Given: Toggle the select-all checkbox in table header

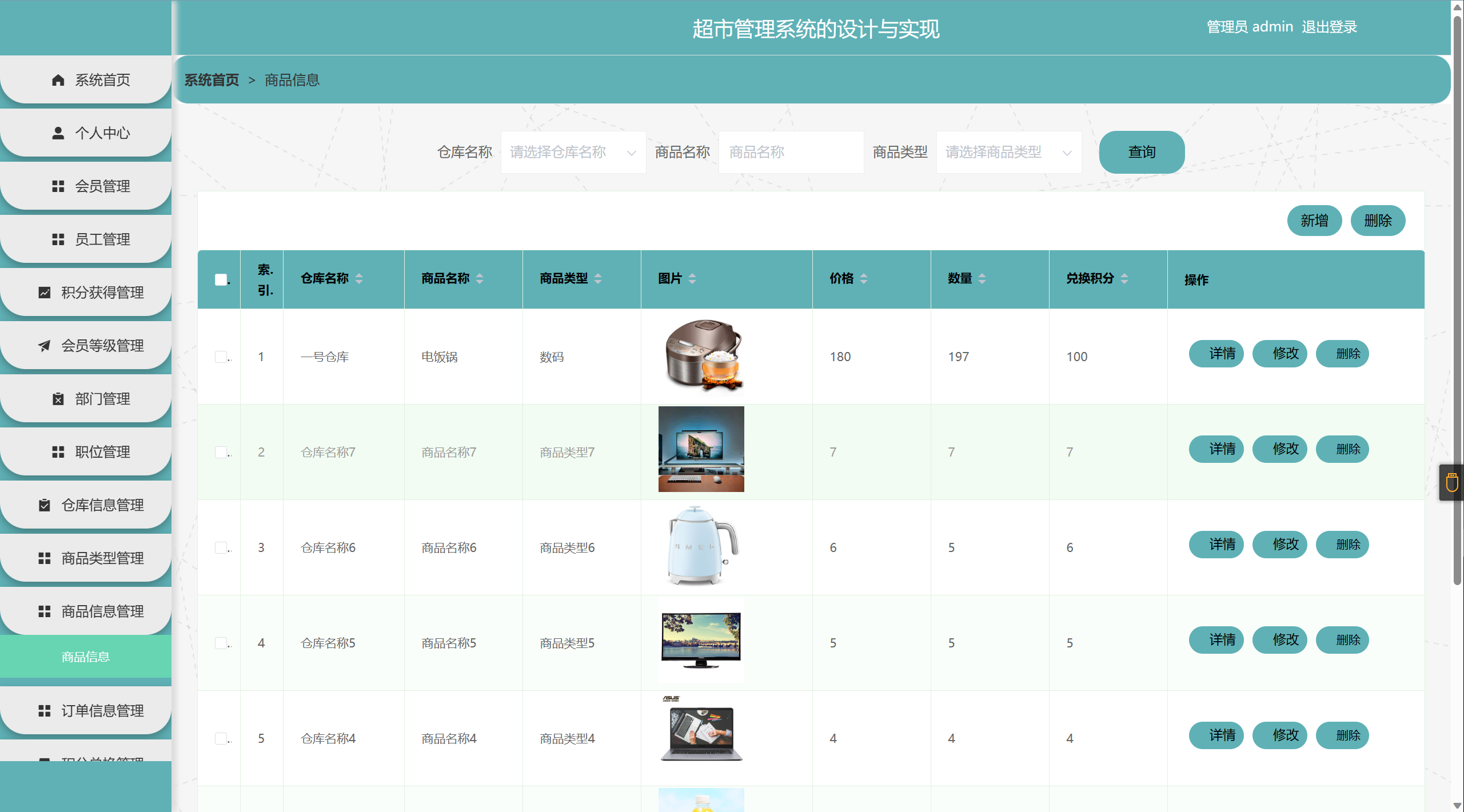Looking at the screenshot, I should pos(221,279).
